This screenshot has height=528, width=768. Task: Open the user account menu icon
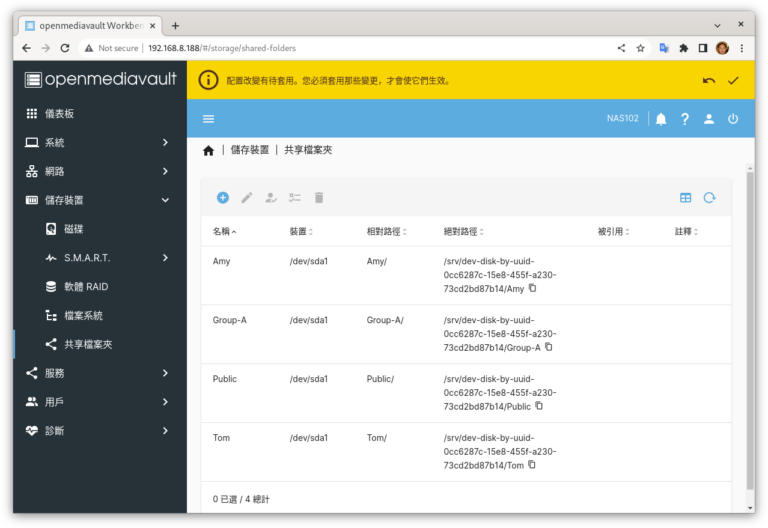[709, 119]
